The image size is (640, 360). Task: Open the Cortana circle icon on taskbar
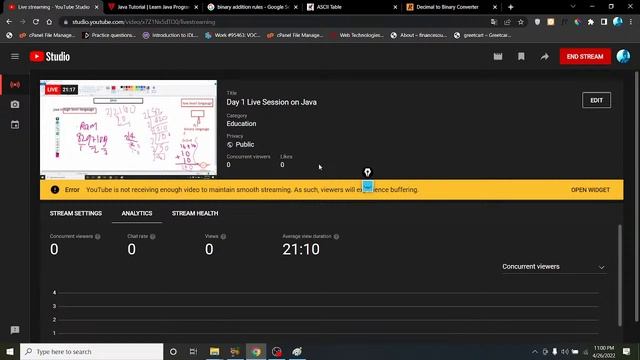pyautogui.click(x=173, y=351)
